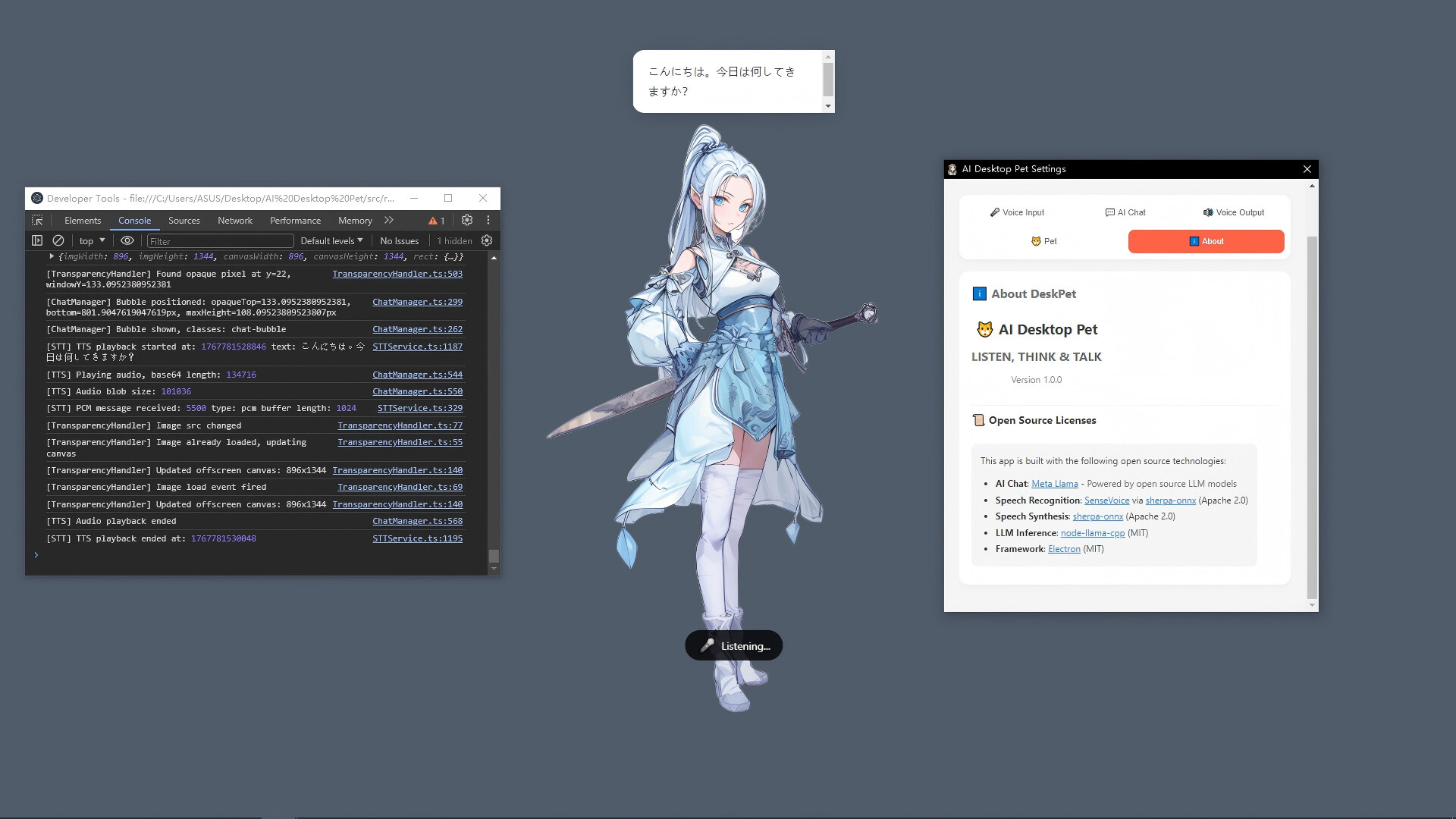Open Voice Output settings via speaker icon
Screen dimensions: 1456x819
[x=1234, y=212]
